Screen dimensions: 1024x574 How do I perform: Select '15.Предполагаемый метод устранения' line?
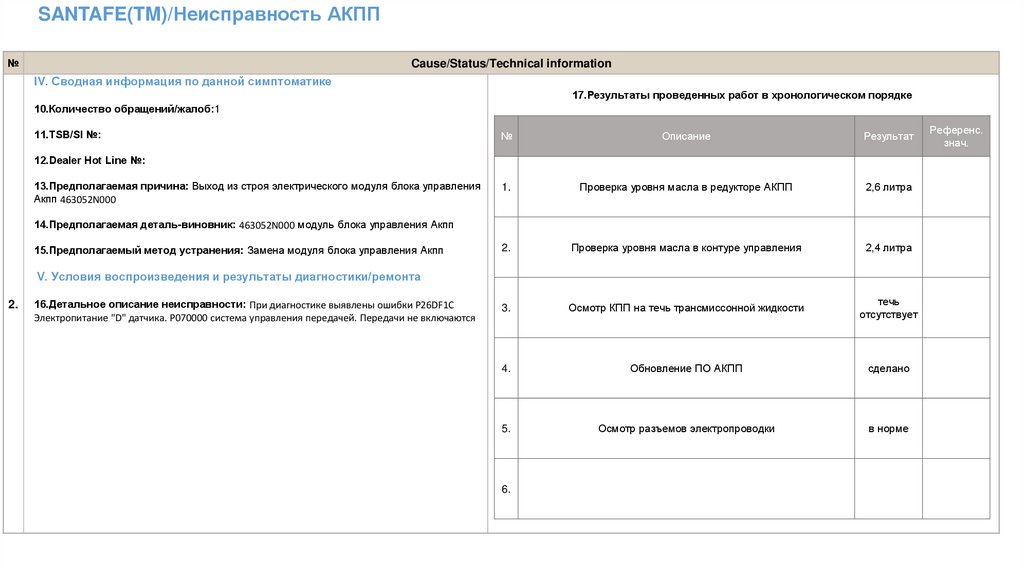(238, 250)
